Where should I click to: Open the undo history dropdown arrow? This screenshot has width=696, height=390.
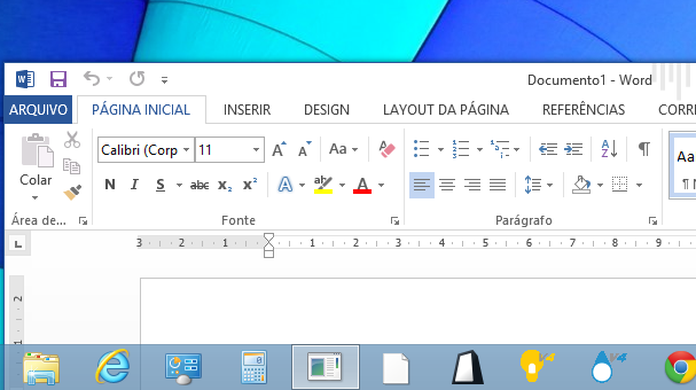110,79
